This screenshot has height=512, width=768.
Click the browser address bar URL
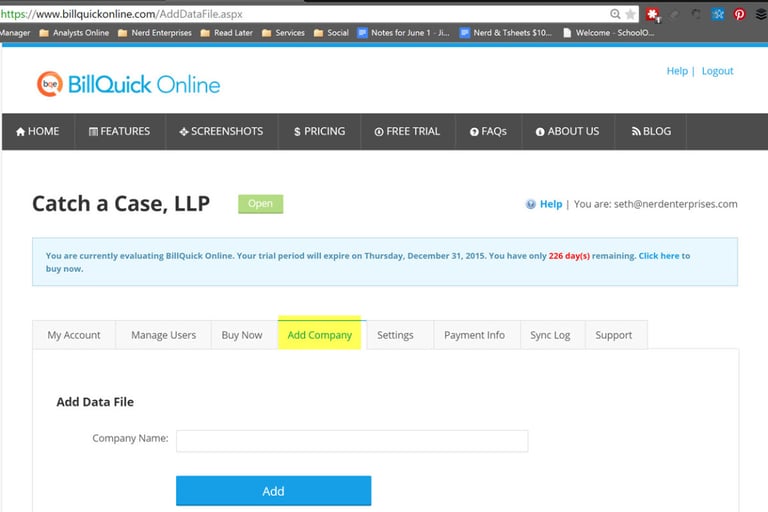click(121, 14)
